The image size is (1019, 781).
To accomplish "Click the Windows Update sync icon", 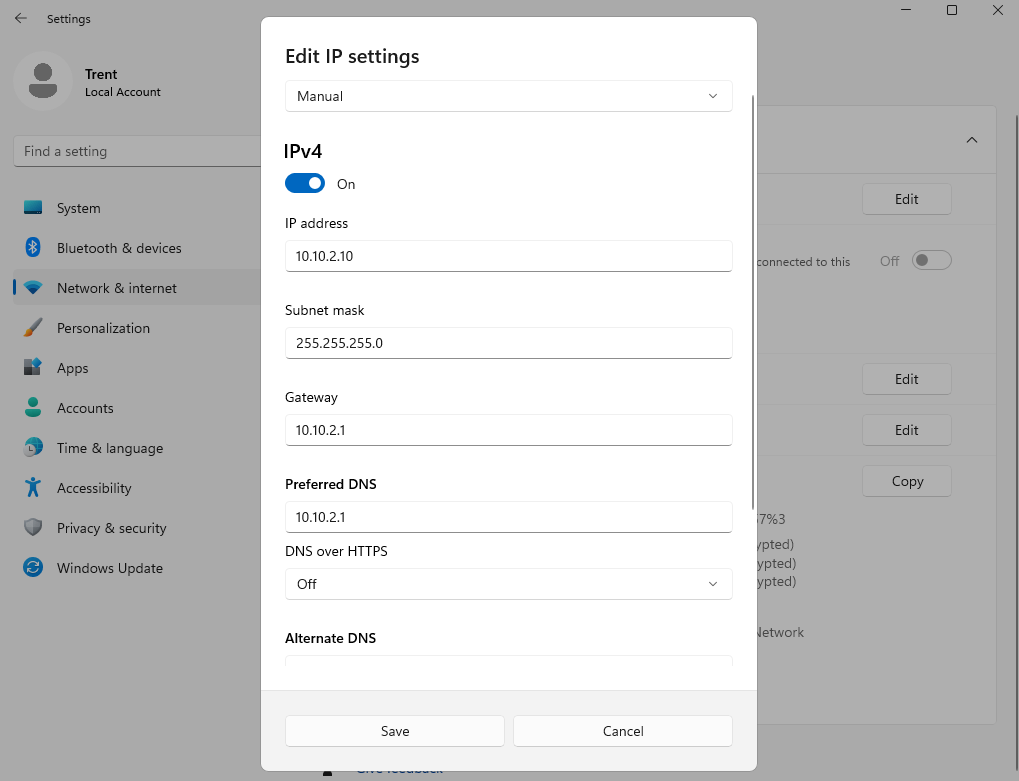I will click(33, 568).
